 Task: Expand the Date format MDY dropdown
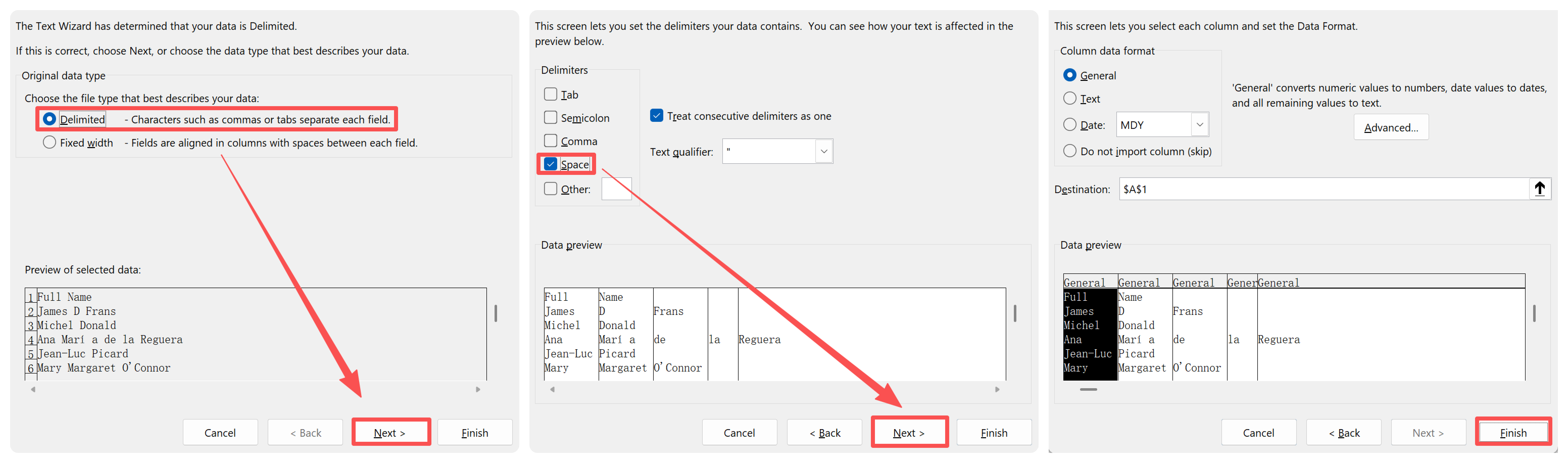coord(1199,125)
